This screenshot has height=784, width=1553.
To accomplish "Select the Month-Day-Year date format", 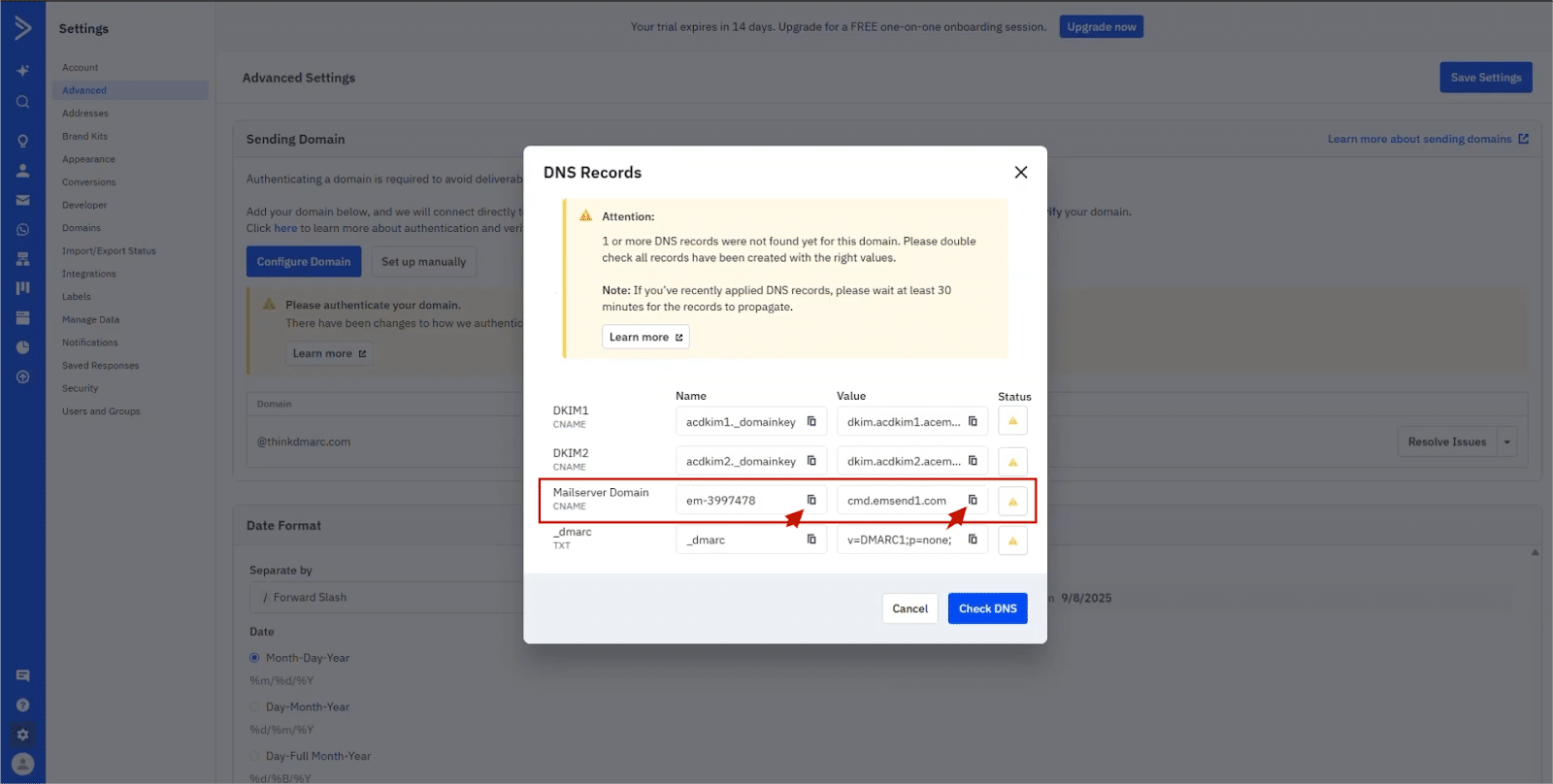I will pyautogui.click(x=254, y=658).
